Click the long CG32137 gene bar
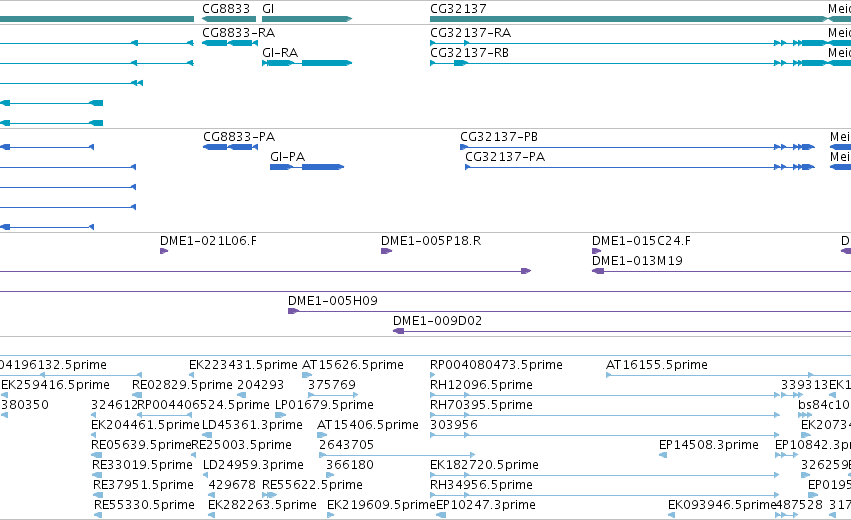Viewport: 851px width, 520px height. (630, 19)
